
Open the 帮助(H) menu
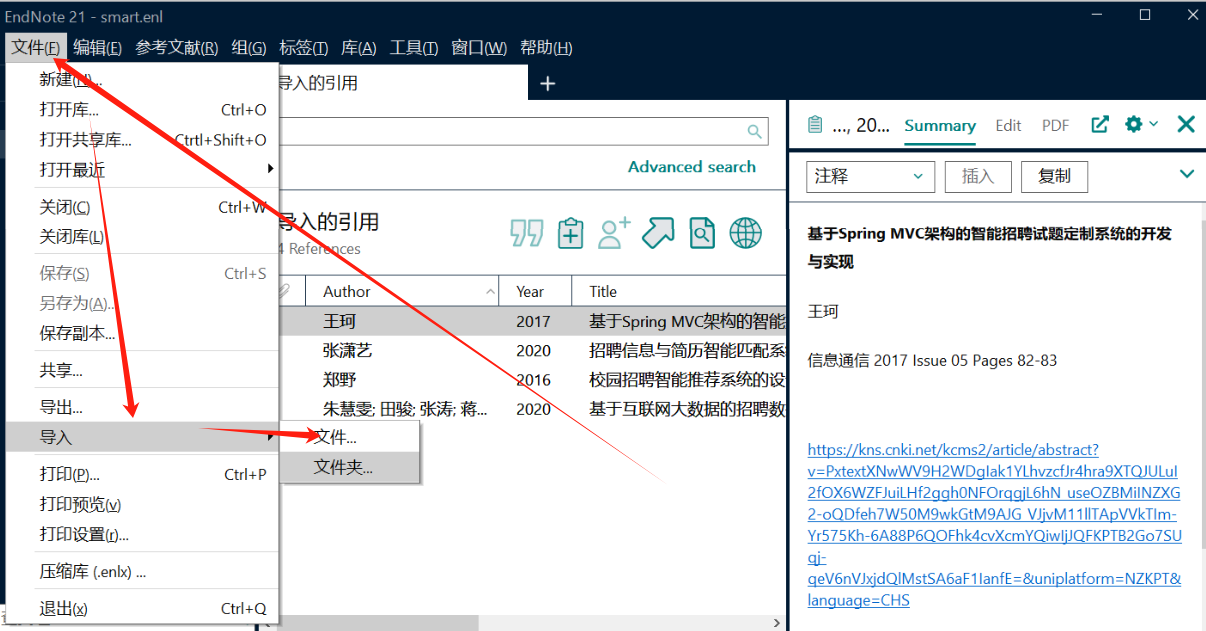pos(546,48)
